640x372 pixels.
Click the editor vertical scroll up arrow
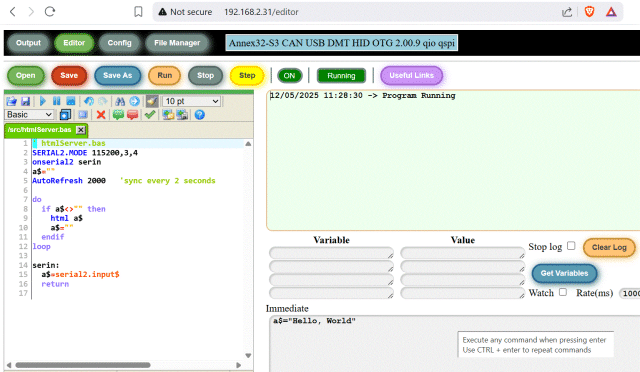[x=248, y=144]
